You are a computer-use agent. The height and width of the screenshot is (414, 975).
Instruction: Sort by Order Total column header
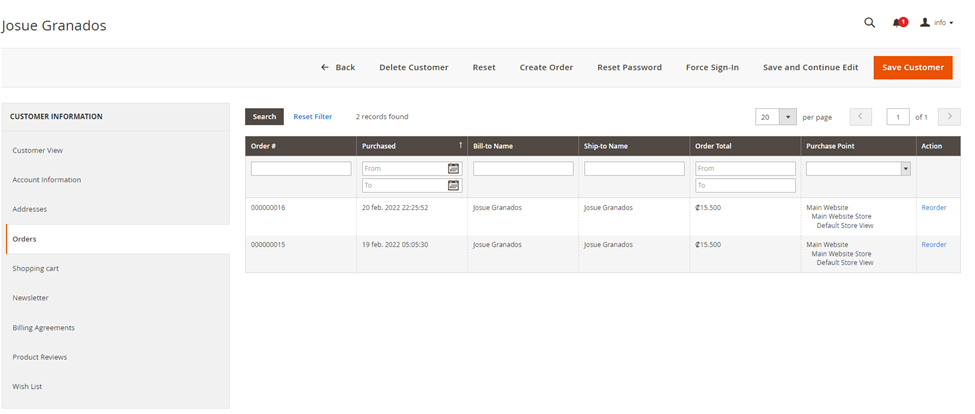point(745,146)
